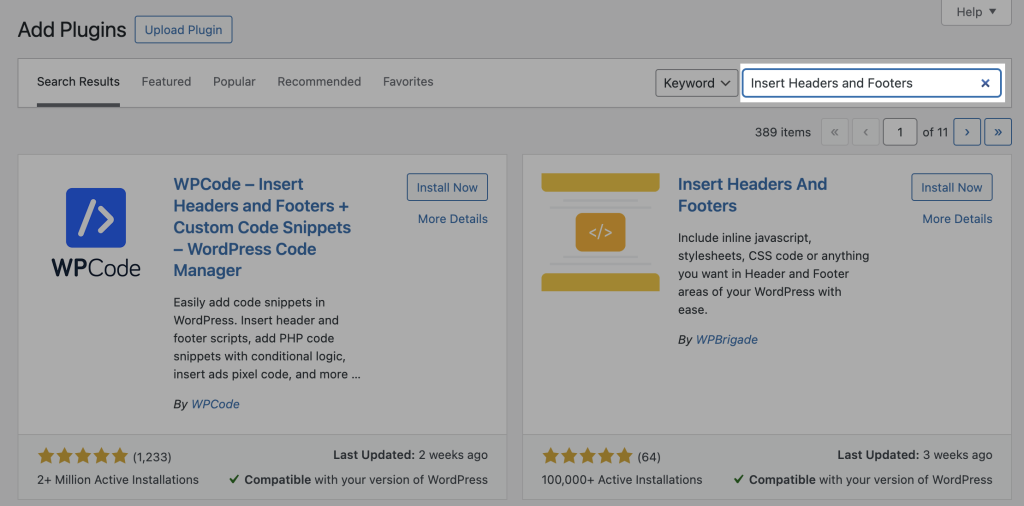1024x506 pixels.
Task: Jump to the first results page arrow
Action: tap(835, 132)
